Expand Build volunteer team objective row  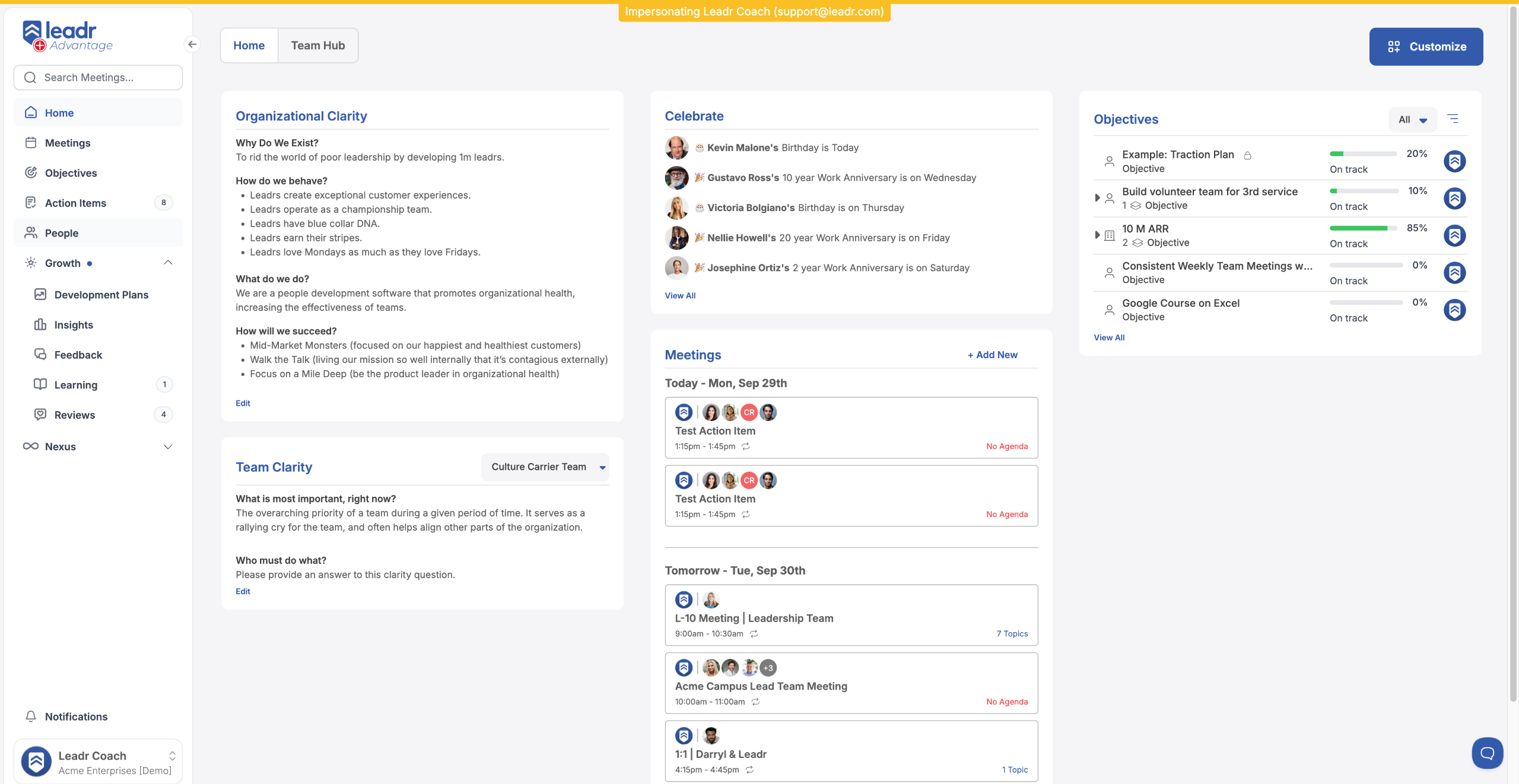(1097, 197)
